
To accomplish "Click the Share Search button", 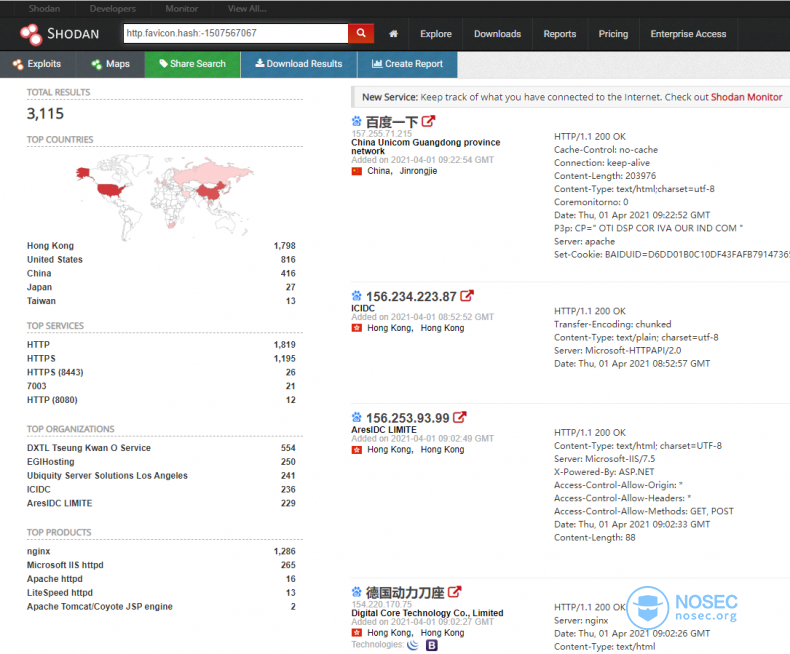I will pos(192,64).
